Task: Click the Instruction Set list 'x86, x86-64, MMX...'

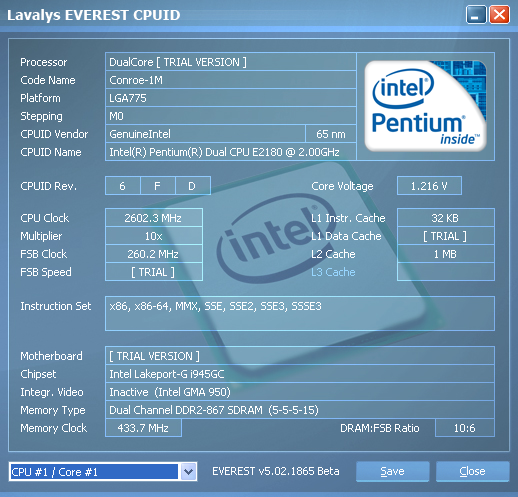Action: [x=300, y=313]
